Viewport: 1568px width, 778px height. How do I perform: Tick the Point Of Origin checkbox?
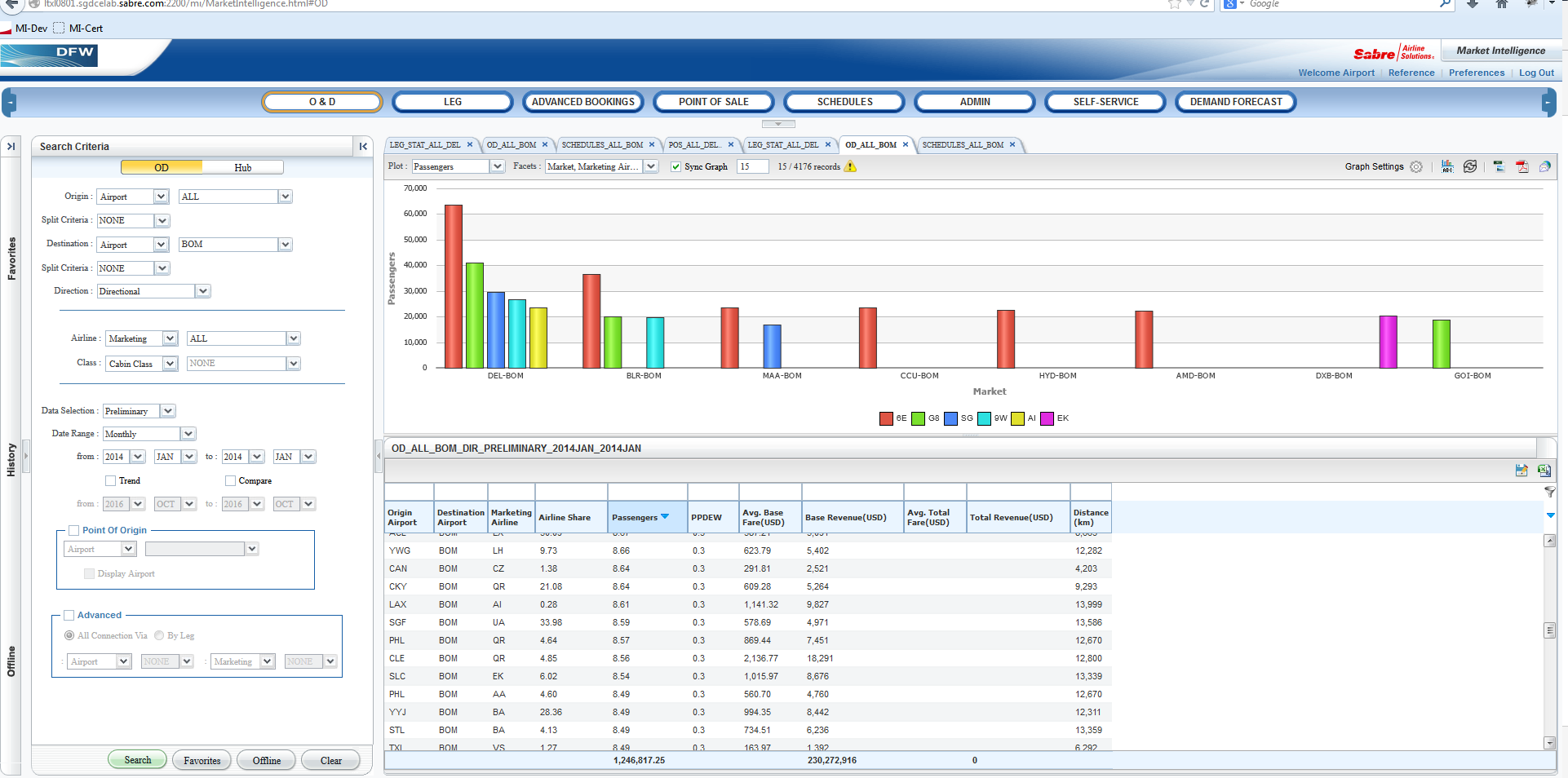(x=74, y=530)
